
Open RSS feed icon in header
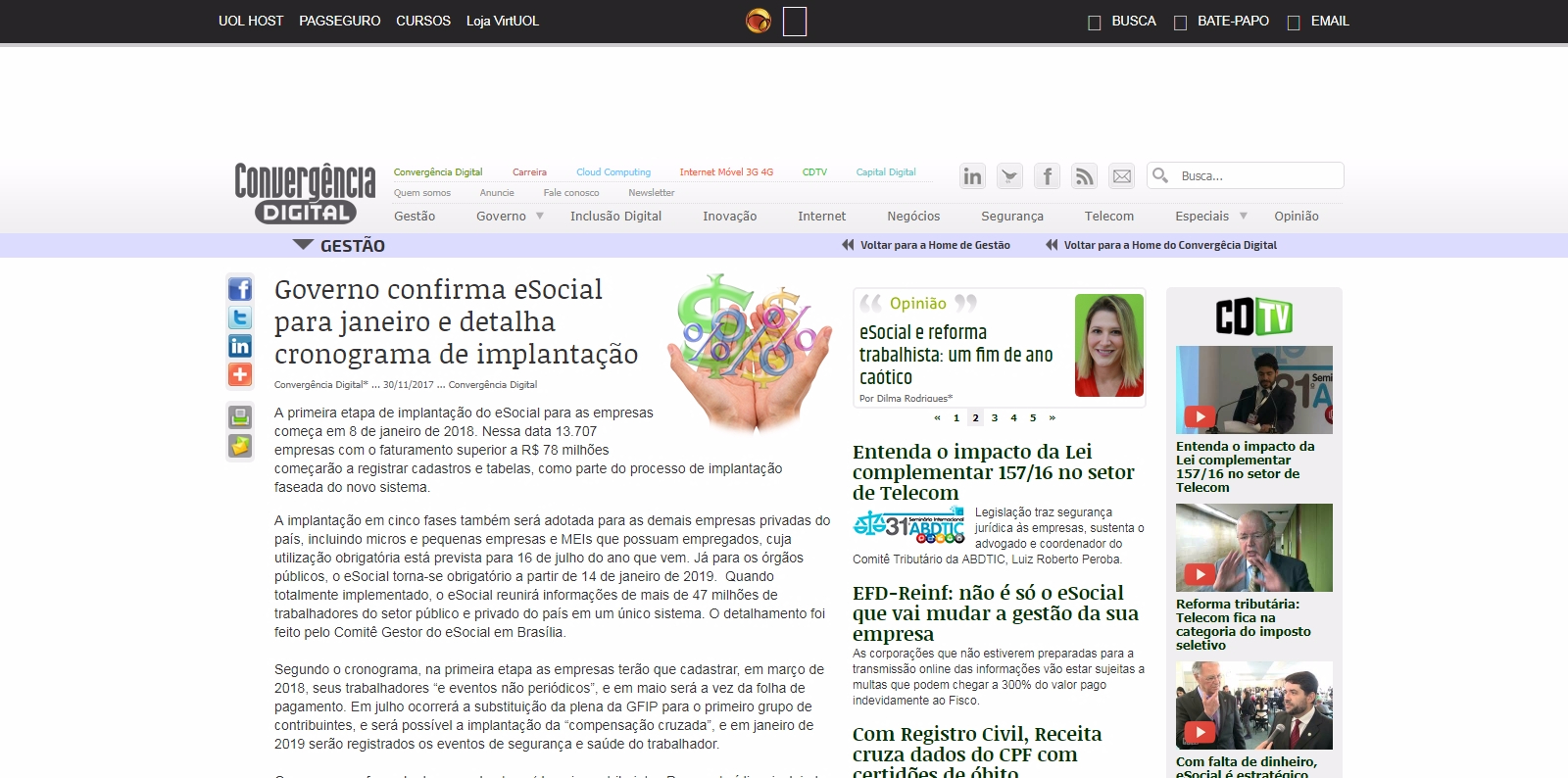click(x=1084, y=176)
